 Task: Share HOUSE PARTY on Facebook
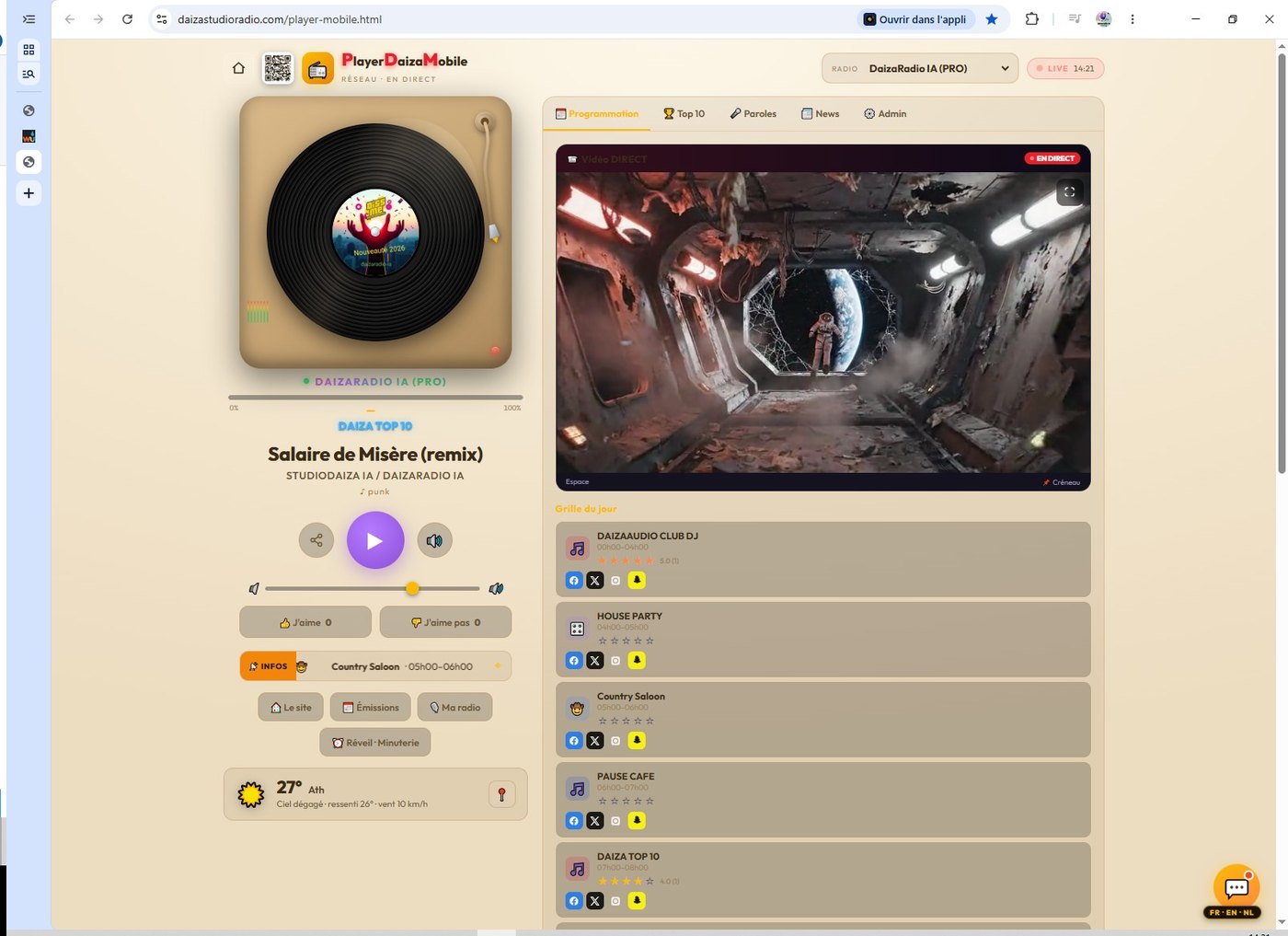coord(574,660)
